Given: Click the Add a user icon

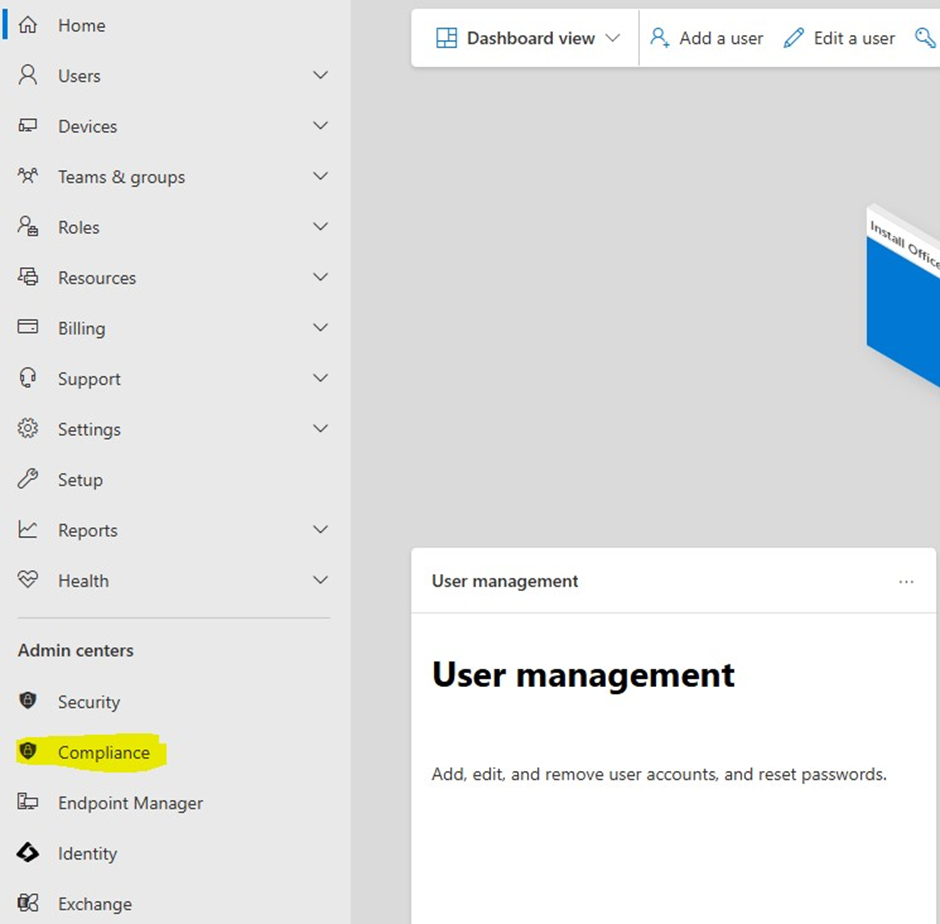Looking at the screenshot, I should point(660,38).
